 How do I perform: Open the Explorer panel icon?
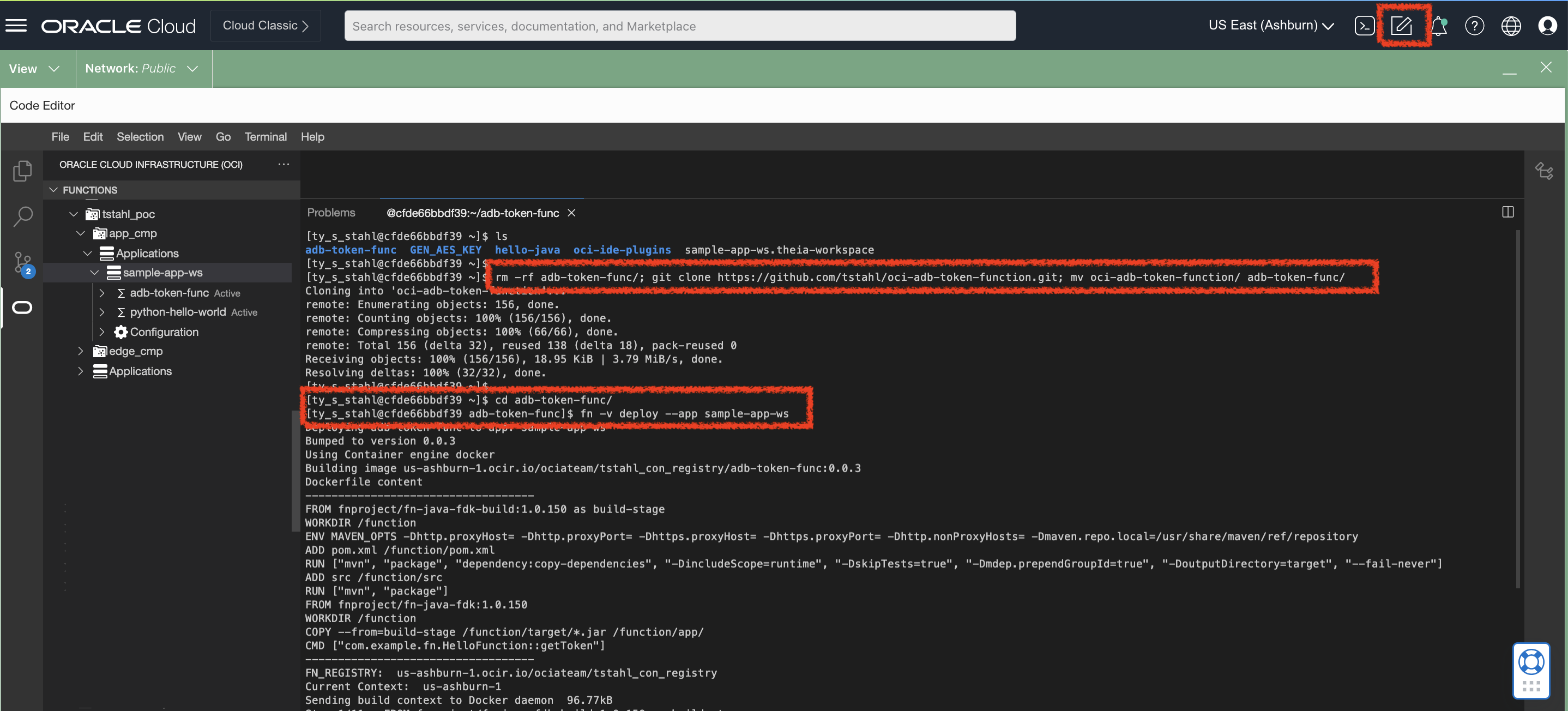22,171
